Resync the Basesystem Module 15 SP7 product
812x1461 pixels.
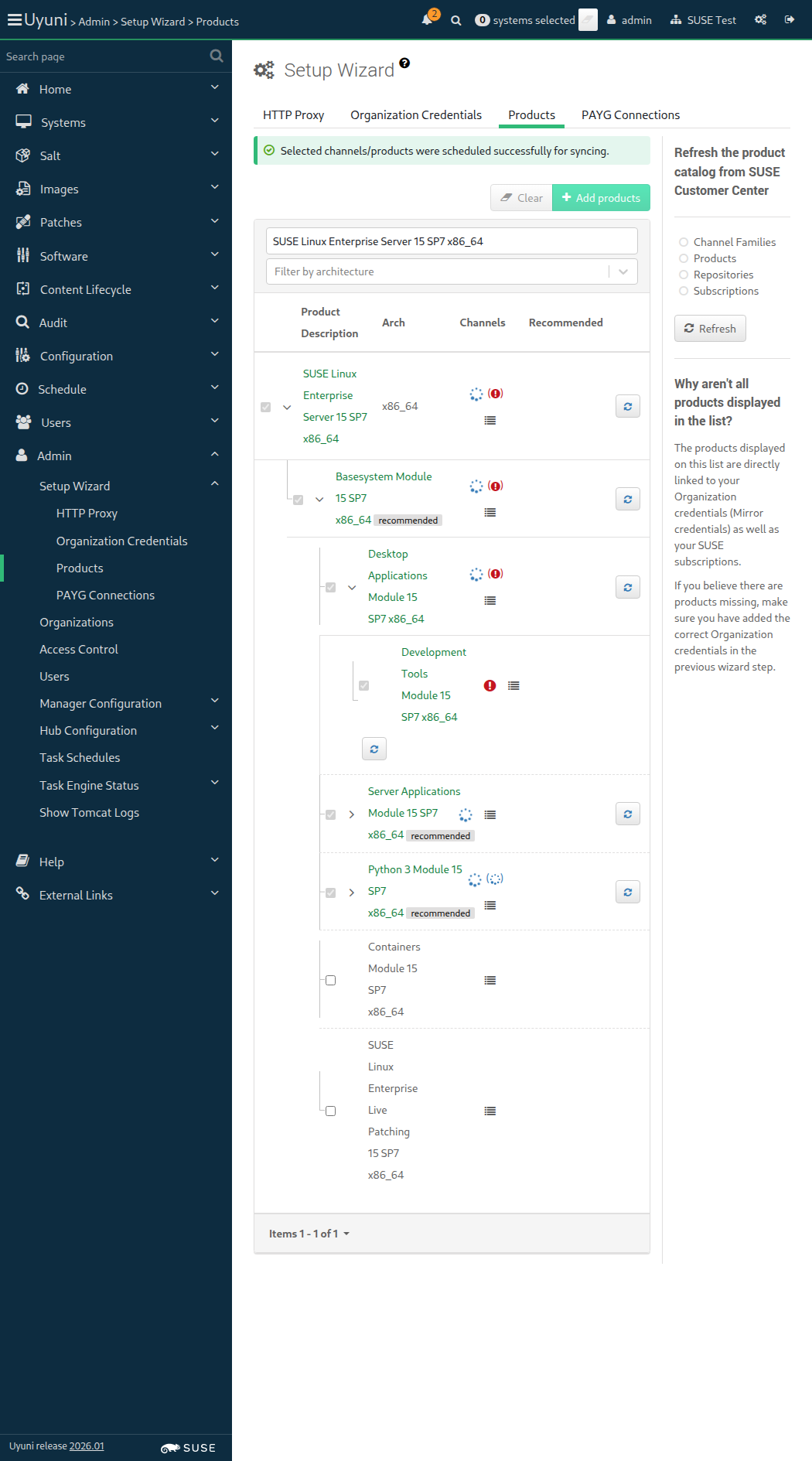click(627, 500)
